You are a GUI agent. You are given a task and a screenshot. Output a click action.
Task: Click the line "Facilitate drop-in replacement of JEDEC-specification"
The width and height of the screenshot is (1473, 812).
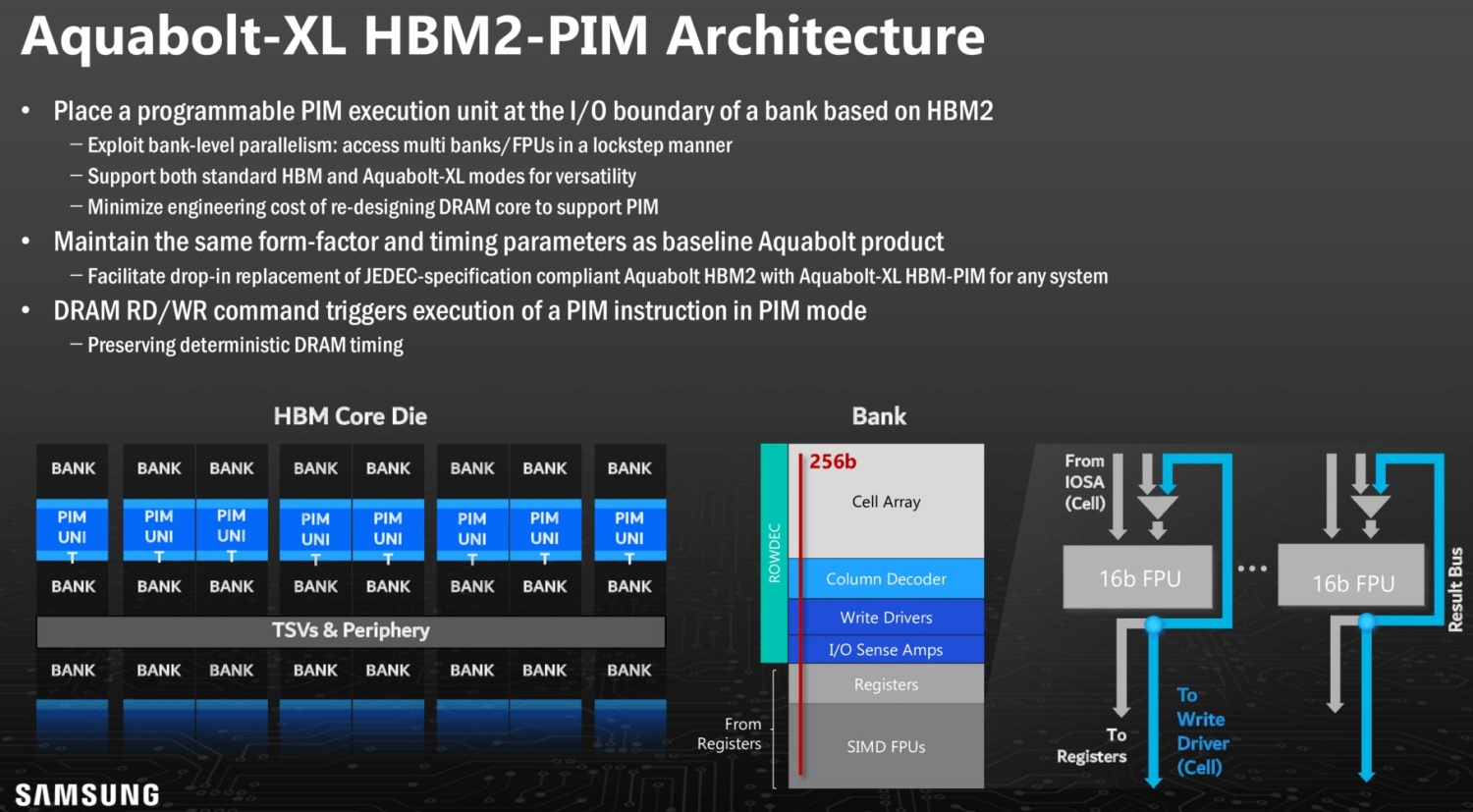point(598,277)
